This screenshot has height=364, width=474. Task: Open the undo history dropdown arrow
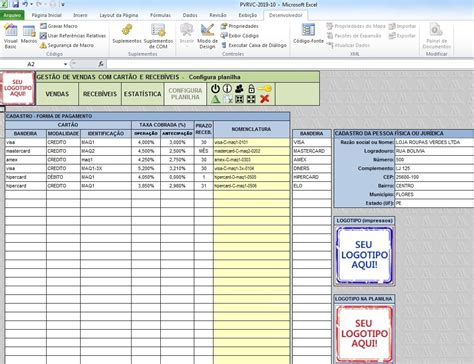pyautogui.click(x=32, y=5)
